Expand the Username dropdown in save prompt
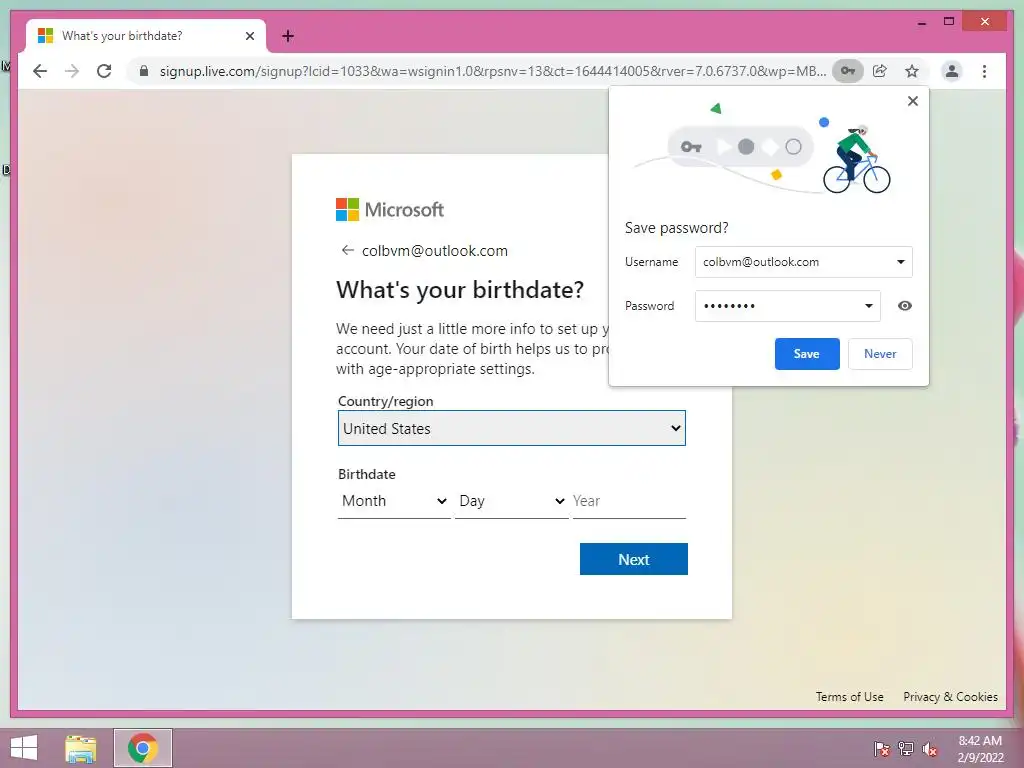Viewport: 1024px width, 768px height. click(x=901, y=262)
